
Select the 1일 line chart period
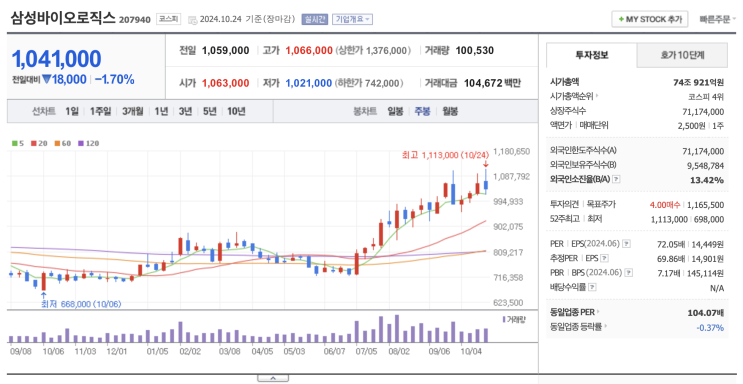[72, 111]
